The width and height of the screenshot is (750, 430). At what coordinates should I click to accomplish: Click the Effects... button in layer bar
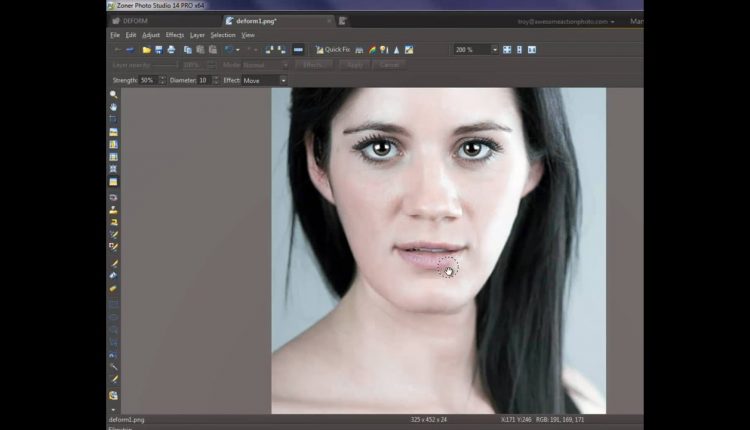(x=314, y=65)
